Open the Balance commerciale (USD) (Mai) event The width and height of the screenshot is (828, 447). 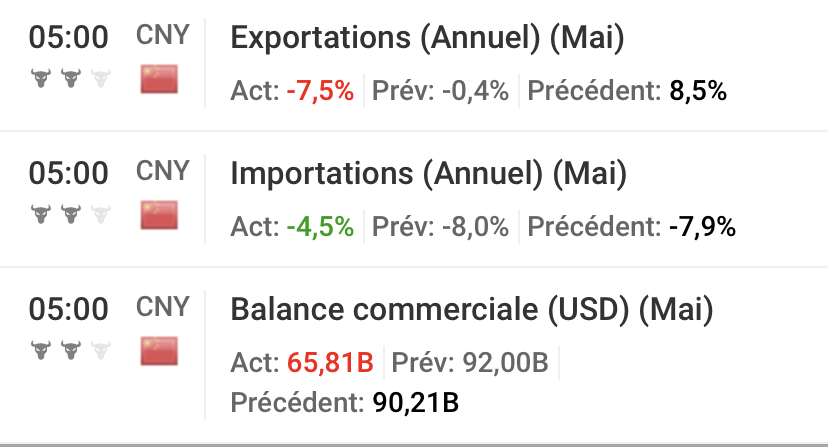pyautogui.click(x=472, y=310)
